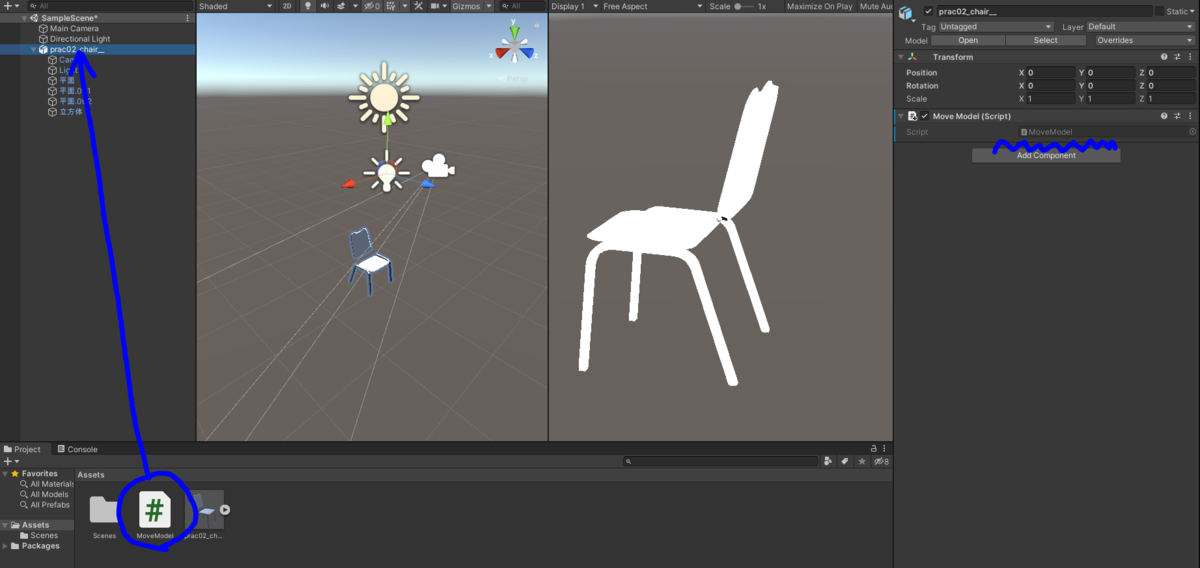Click the Model Select button
Viewport: 1200px width, 568px height.
point(1046,40)
